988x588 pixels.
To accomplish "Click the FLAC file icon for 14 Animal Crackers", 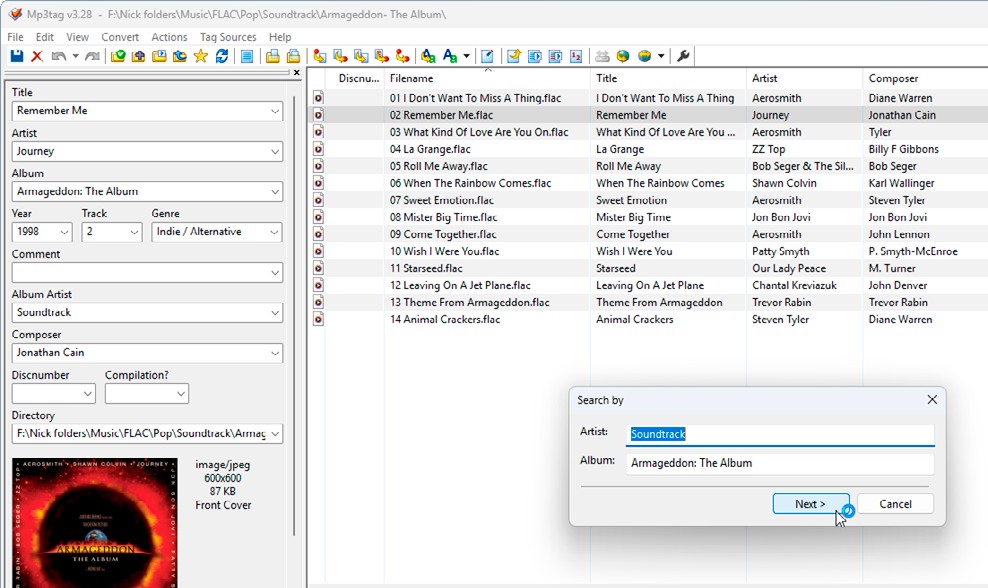I will 318,319.
